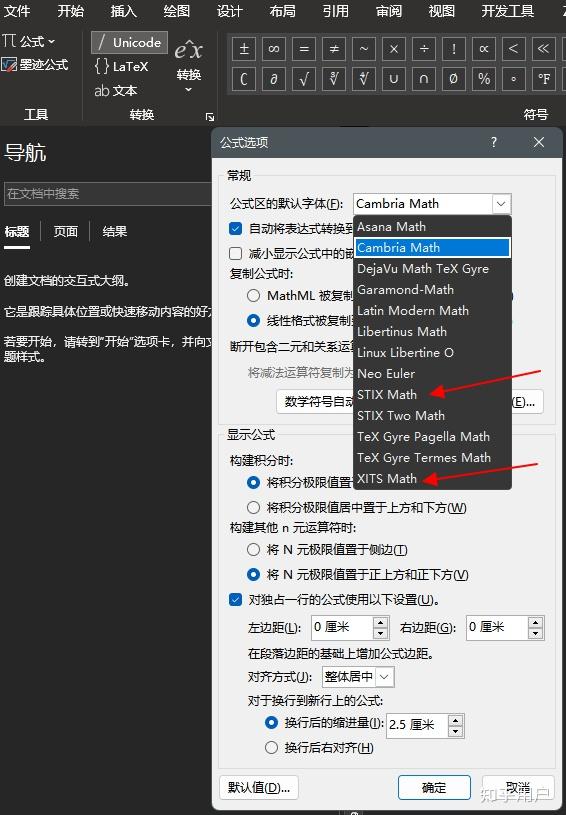Increase 右边距 value with up arrow
The height and width of the screenshot is (815, 566).
click(535, 622)
